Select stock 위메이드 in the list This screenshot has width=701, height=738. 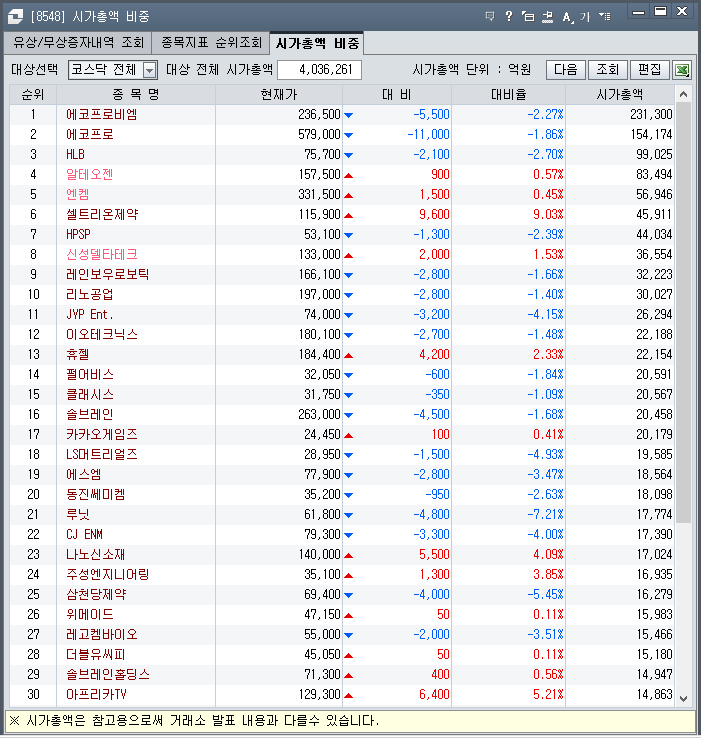[90, 615]
